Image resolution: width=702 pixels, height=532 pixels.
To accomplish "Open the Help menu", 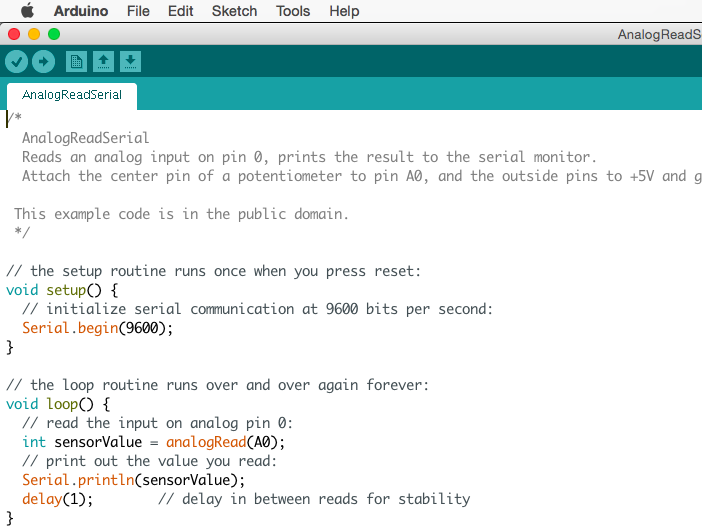I will click(x=344, y=11).
